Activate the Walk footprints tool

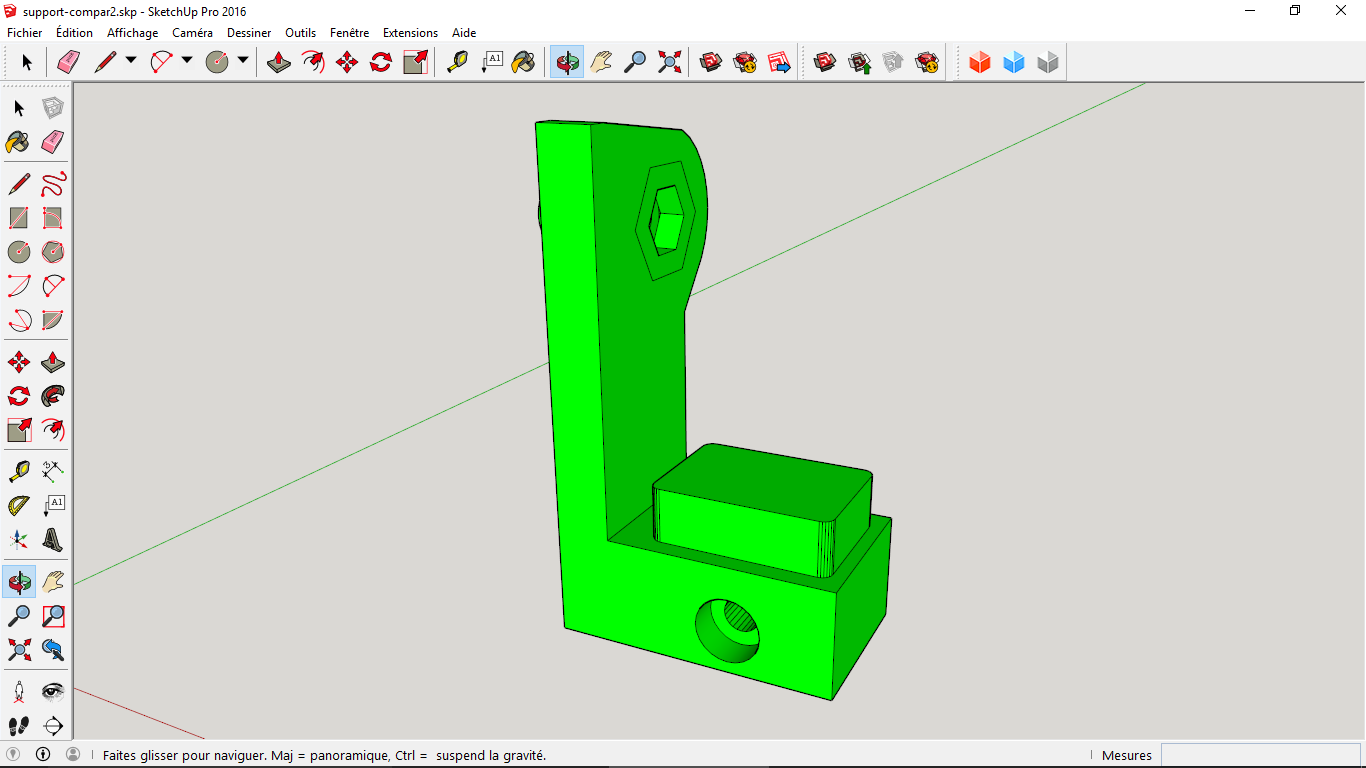19,725
